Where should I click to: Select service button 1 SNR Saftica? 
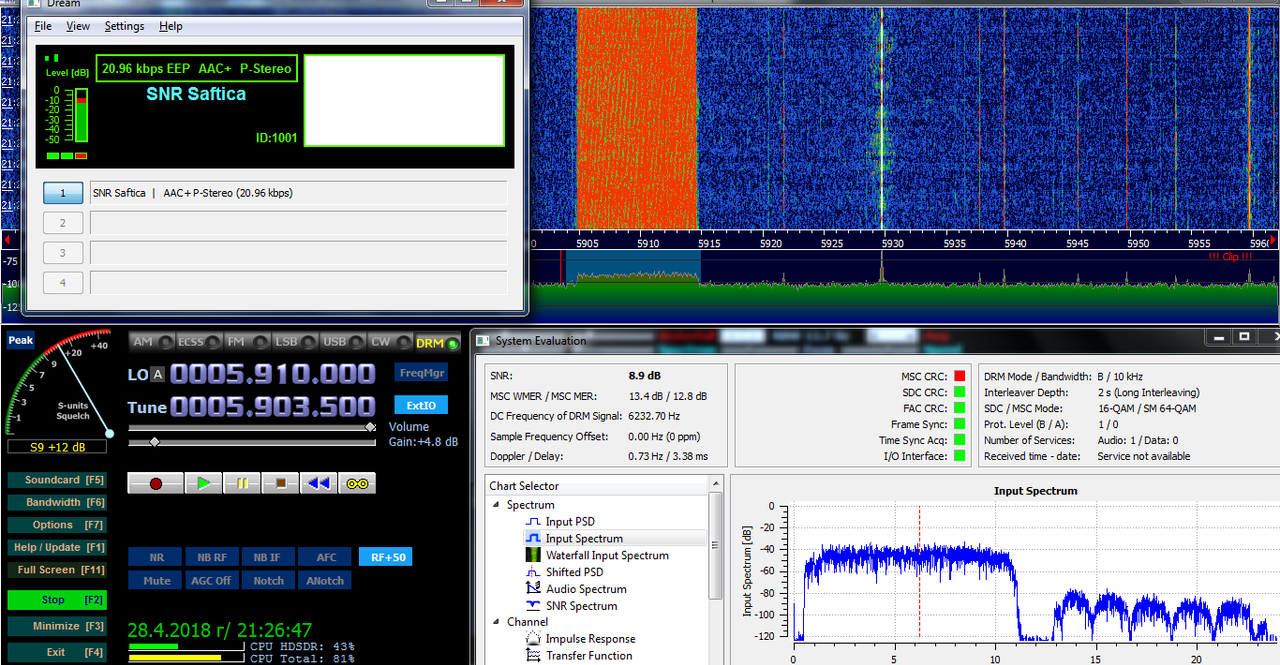pyautogui.click(x=63, y=193)
